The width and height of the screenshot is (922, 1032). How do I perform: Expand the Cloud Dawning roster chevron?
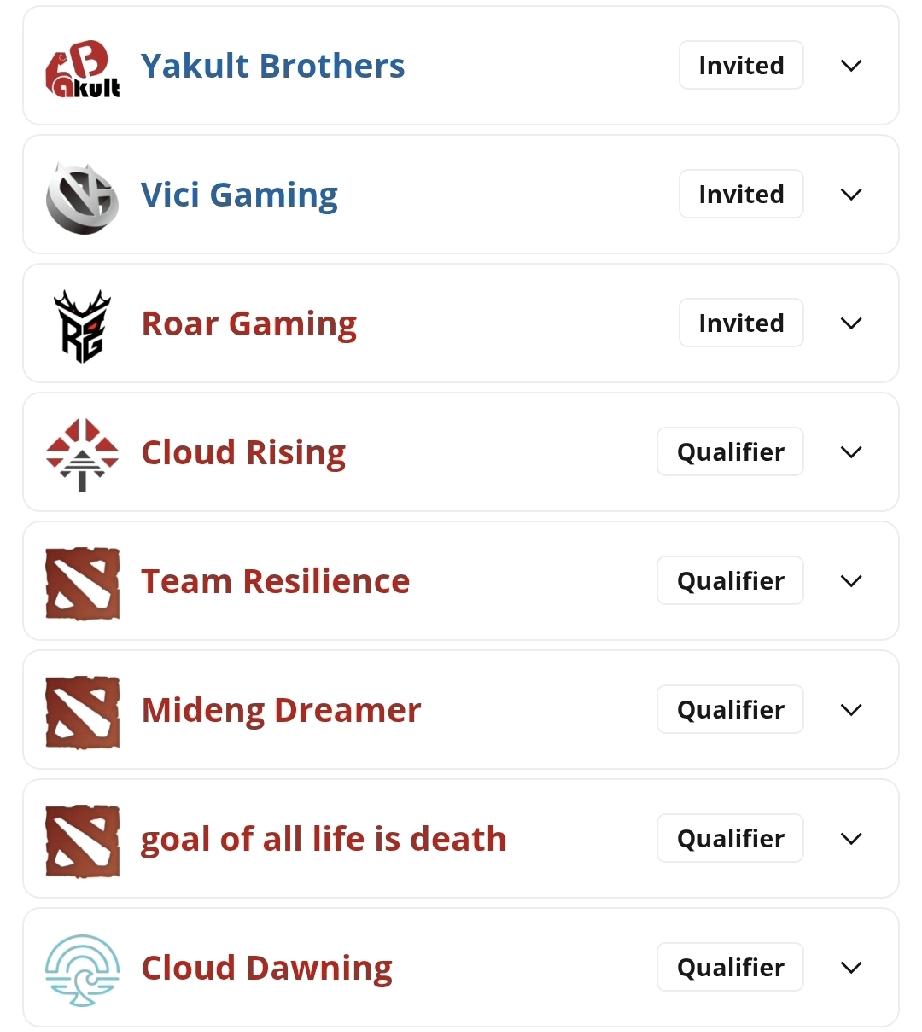tap(851, 968)
